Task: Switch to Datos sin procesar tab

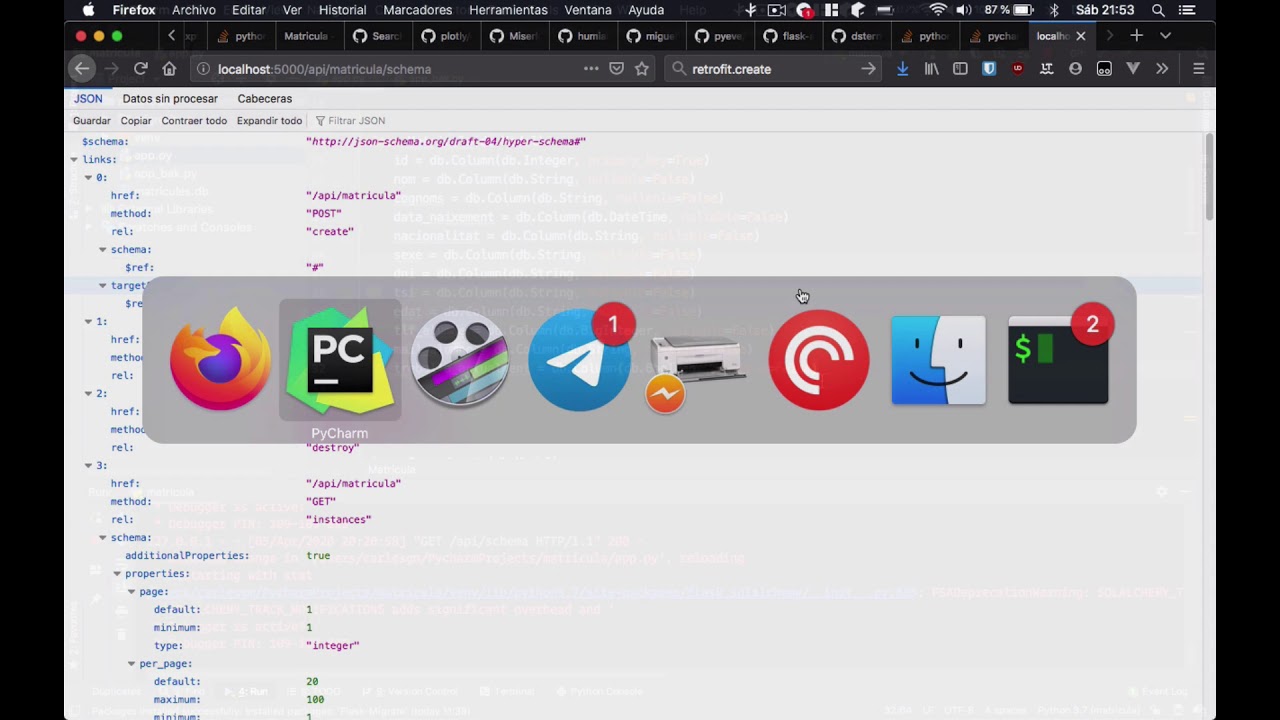Action: coord(170,99)
